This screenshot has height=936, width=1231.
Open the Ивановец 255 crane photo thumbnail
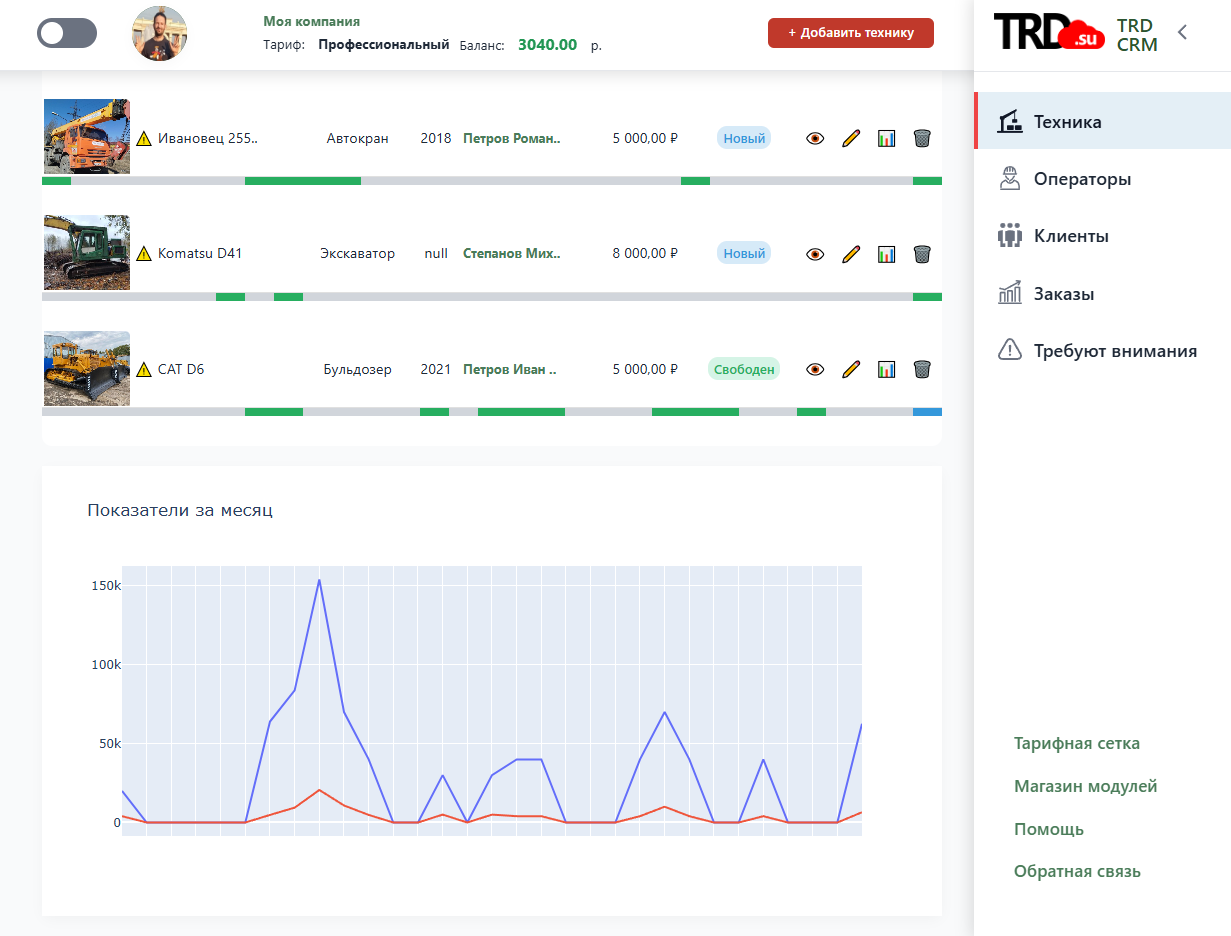point(87,137)
